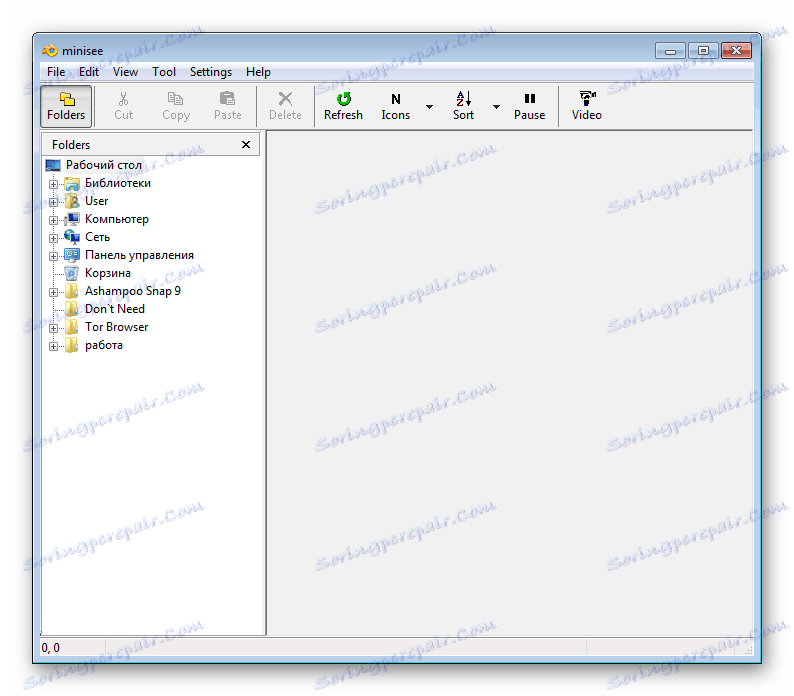
Task: Select the Ashampoo Snap 9 label
Action: pos(133,291)
